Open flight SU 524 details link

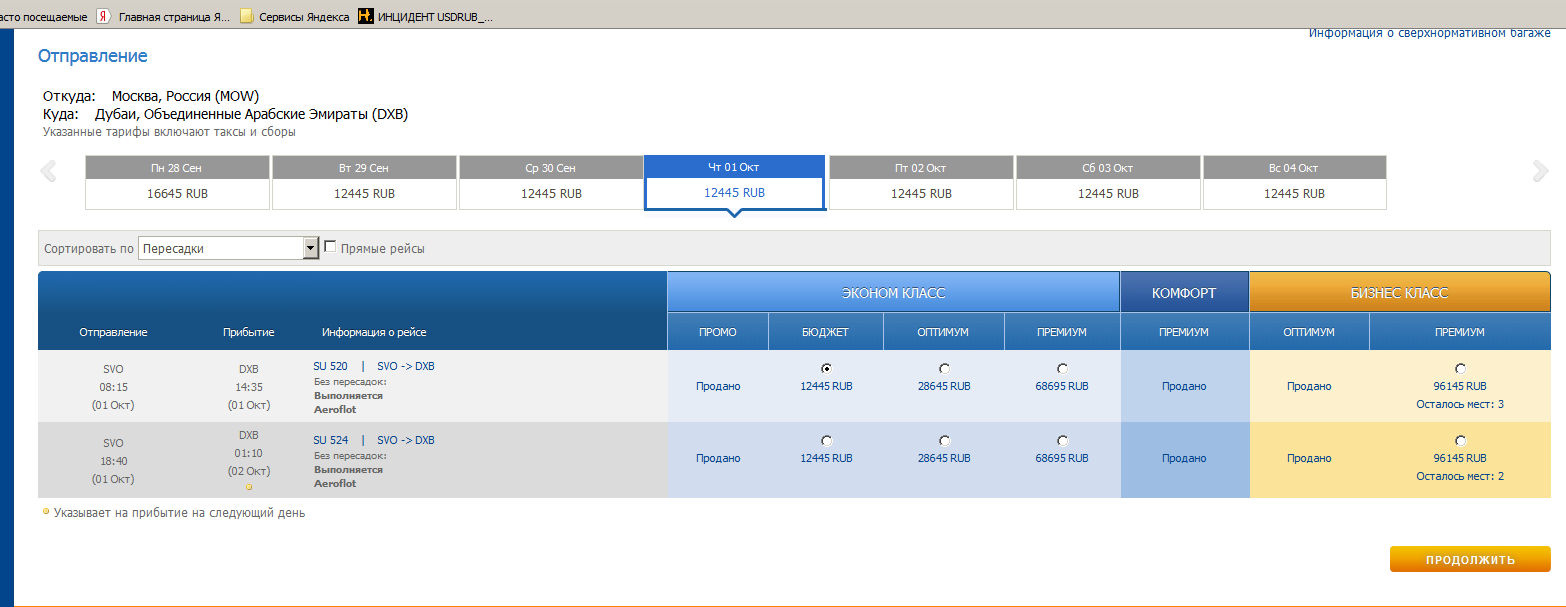[x=330, y=440]
